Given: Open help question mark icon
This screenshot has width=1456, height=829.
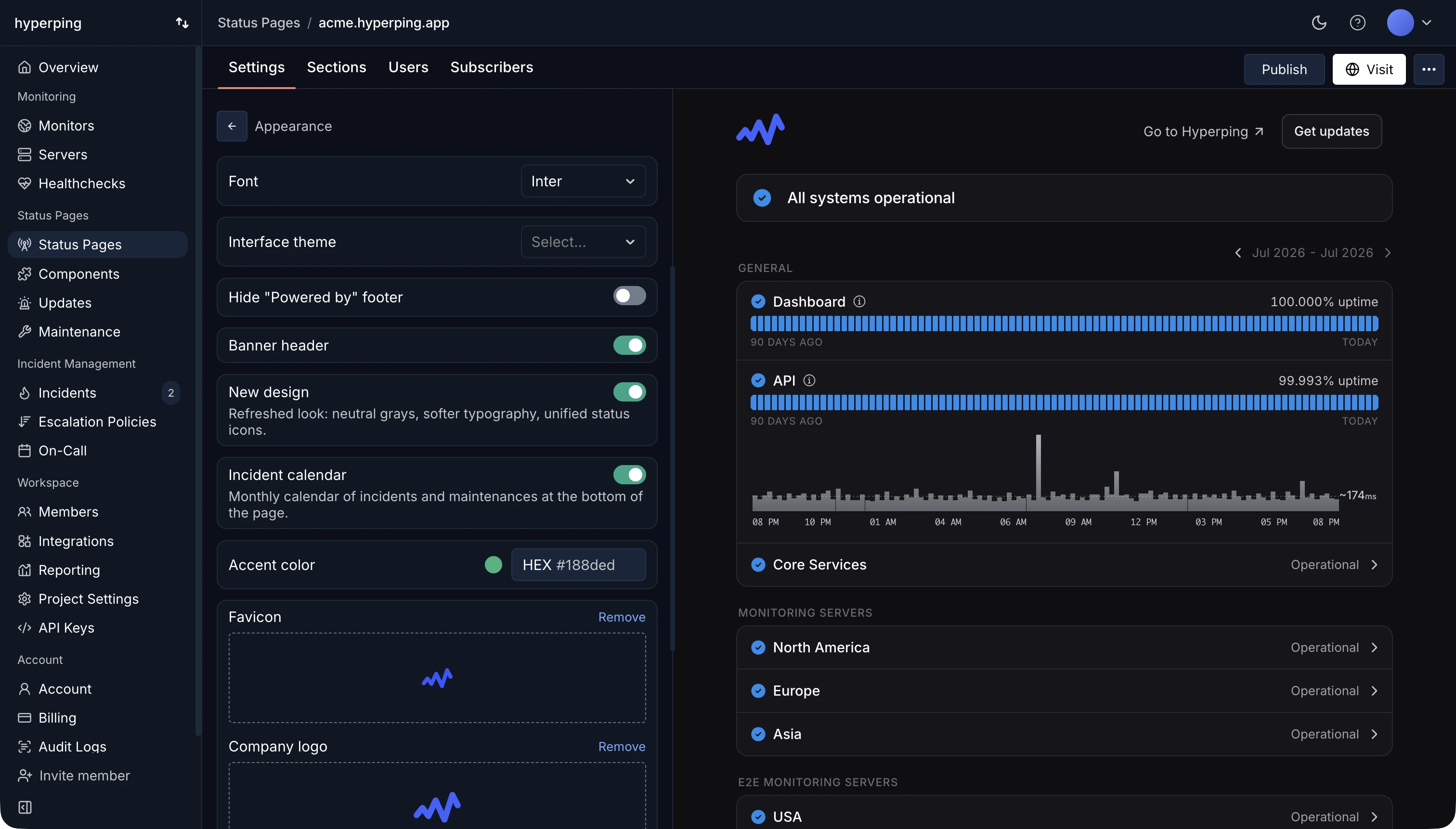Looking at the screenshot, I should [1357, 23].
